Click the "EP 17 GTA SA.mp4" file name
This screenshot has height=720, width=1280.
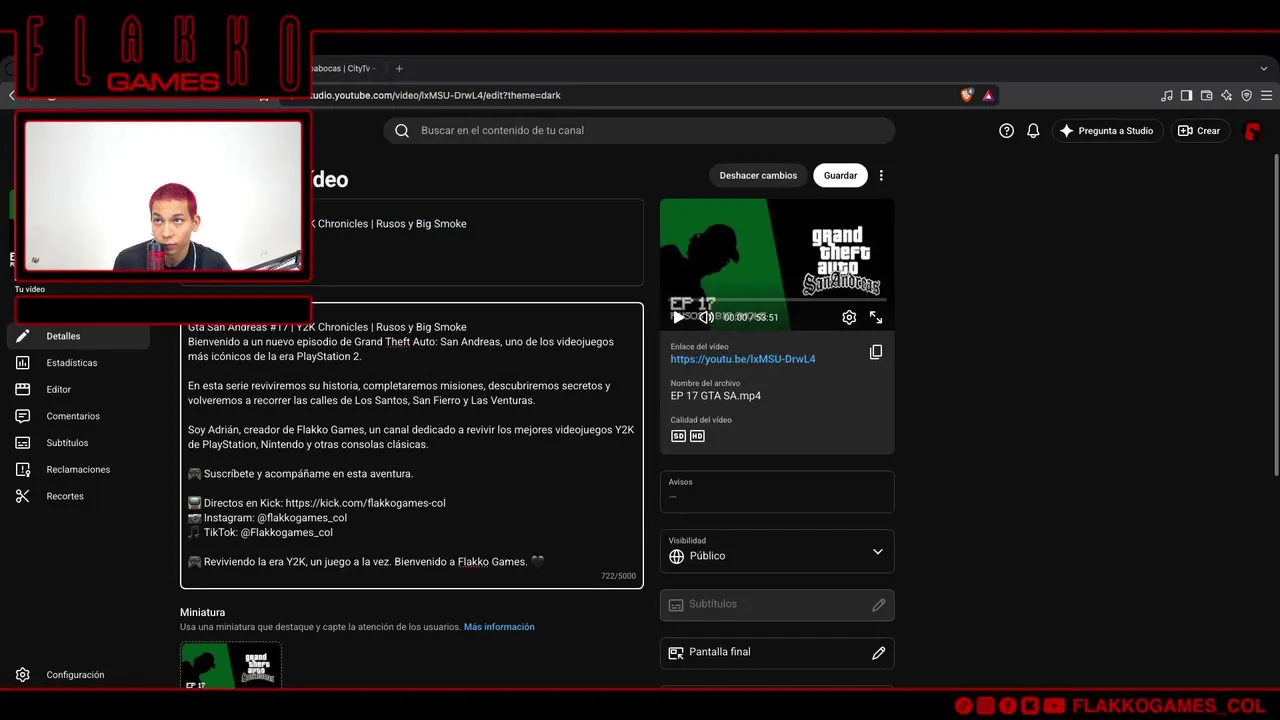[715, 396]
